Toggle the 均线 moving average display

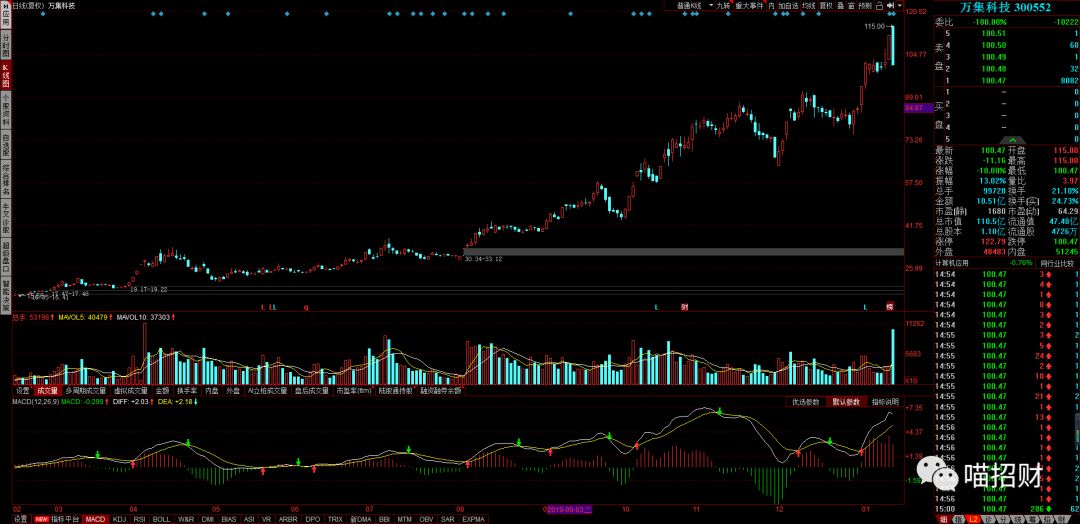click(x=807, y=6)
